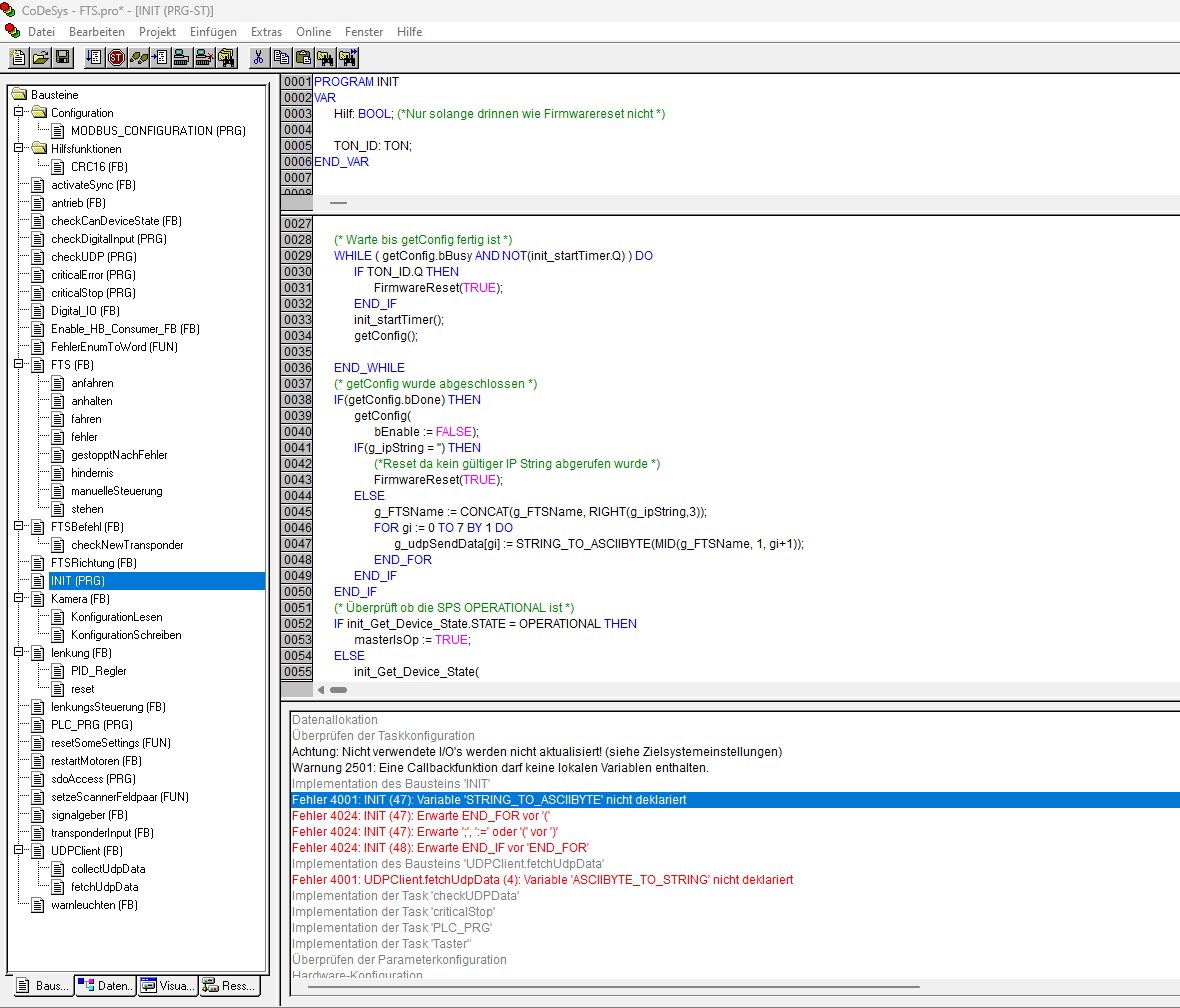Open the Projekt menu
This screenshot has width=1180, height=1008.
click(x=157, y=32)
